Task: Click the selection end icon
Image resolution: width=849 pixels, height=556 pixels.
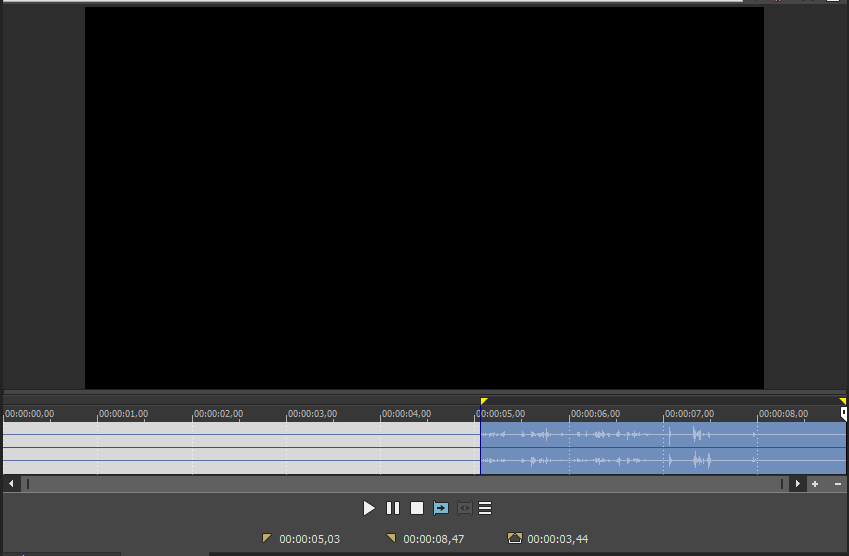Action: (391, 538)
